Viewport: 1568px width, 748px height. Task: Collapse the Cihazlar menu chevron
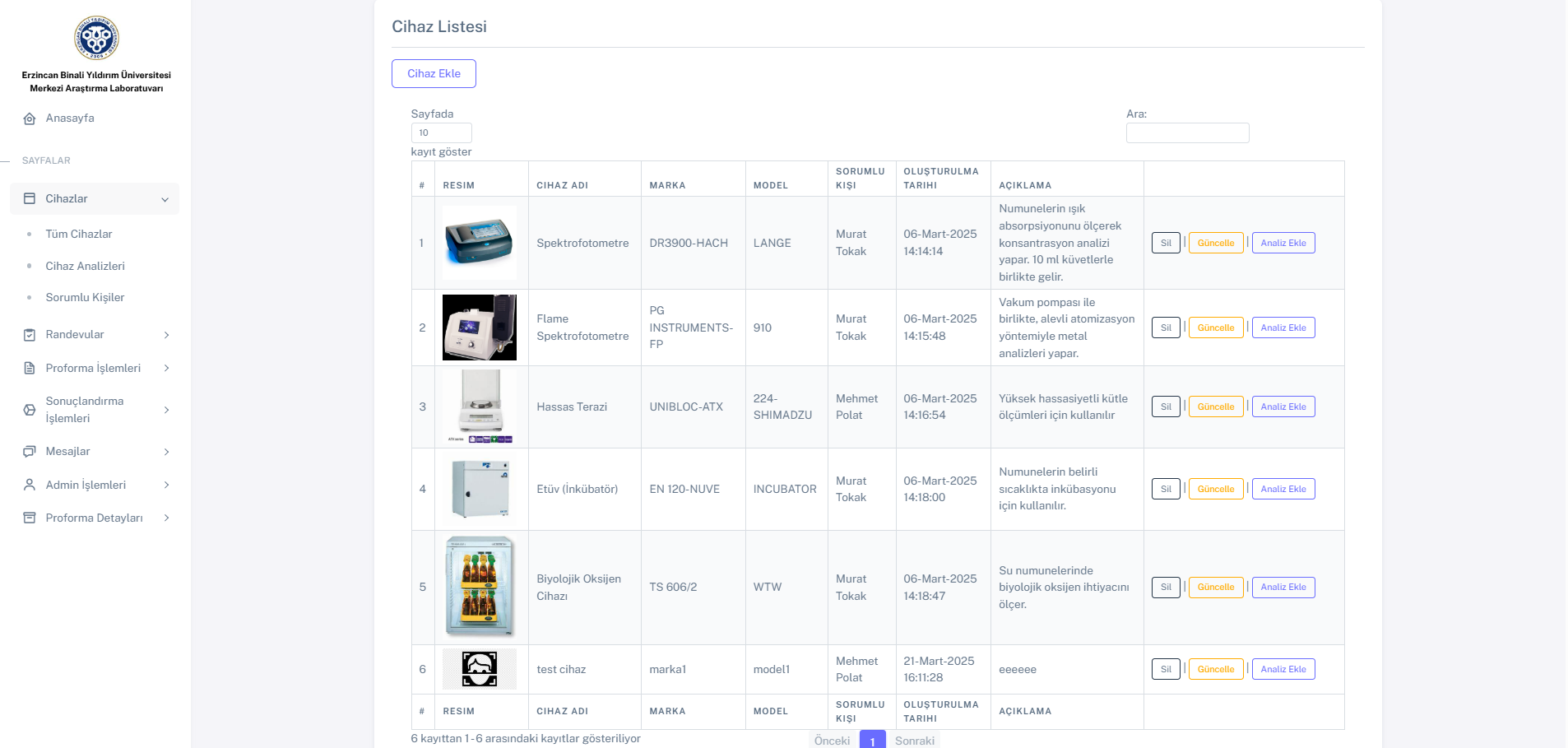pyautogui.click(x=165, y=199)
